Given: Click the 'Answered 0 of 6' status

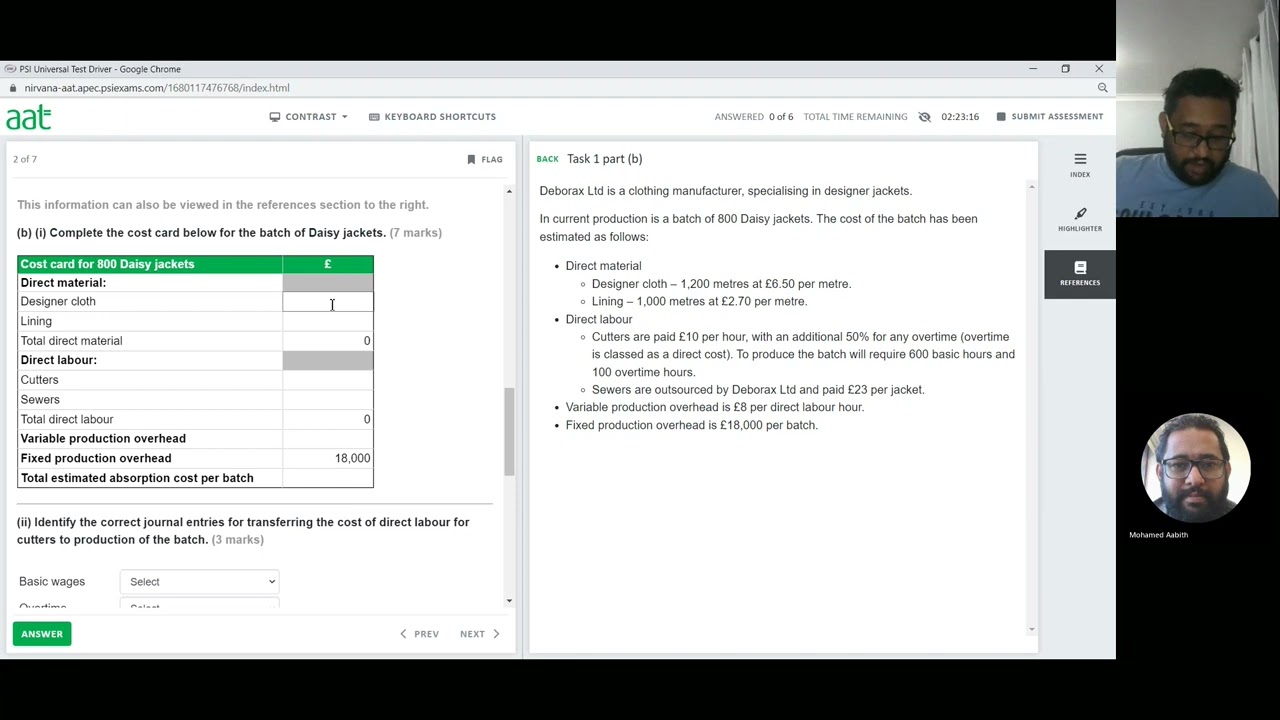Looking at the screenshot, I should (x=753, y=117).
